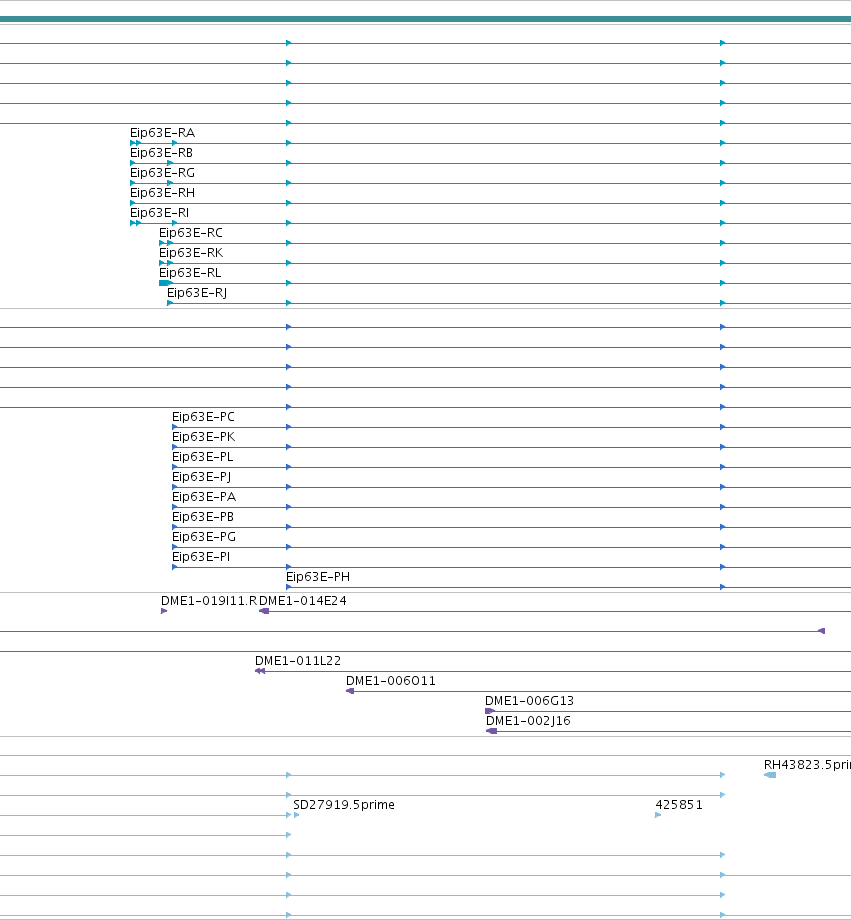The width and height of the screenshot is (851, 920).
Task: Click the DME1-002J16 feature start glyph
Action: pyautogui.click(x=492, y=731)
